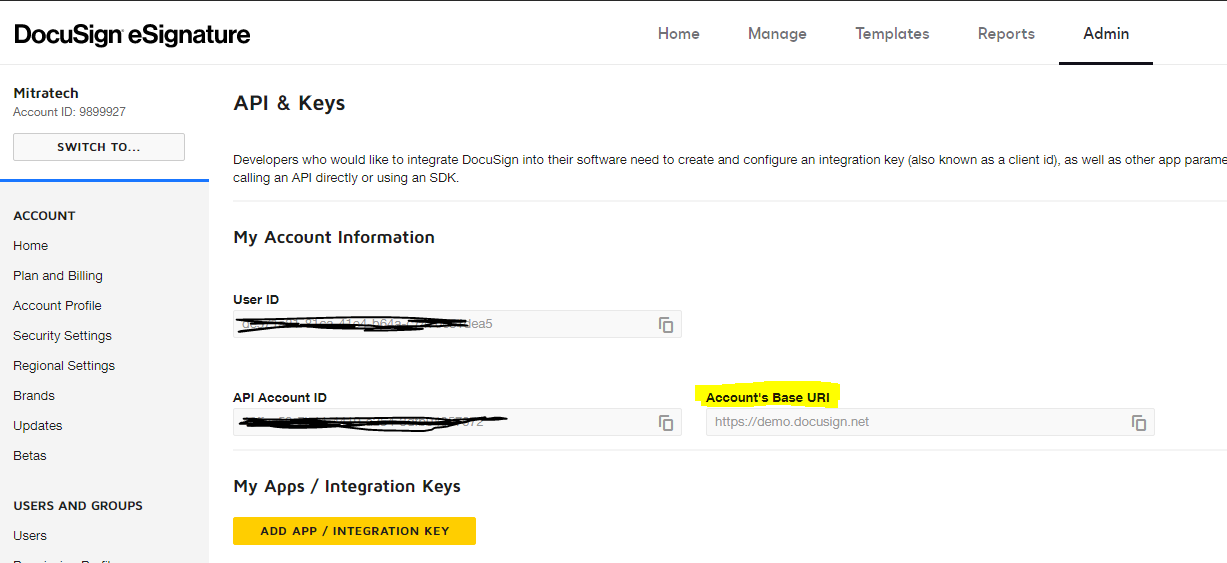
Task: Click My Apps / Integration Keys heading
Action: point(347,486)
